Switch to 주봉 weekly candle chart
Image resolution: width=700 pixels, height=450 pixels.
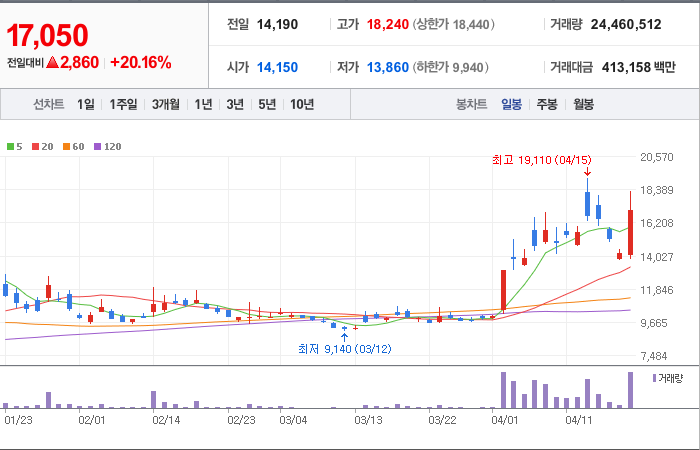547,104
